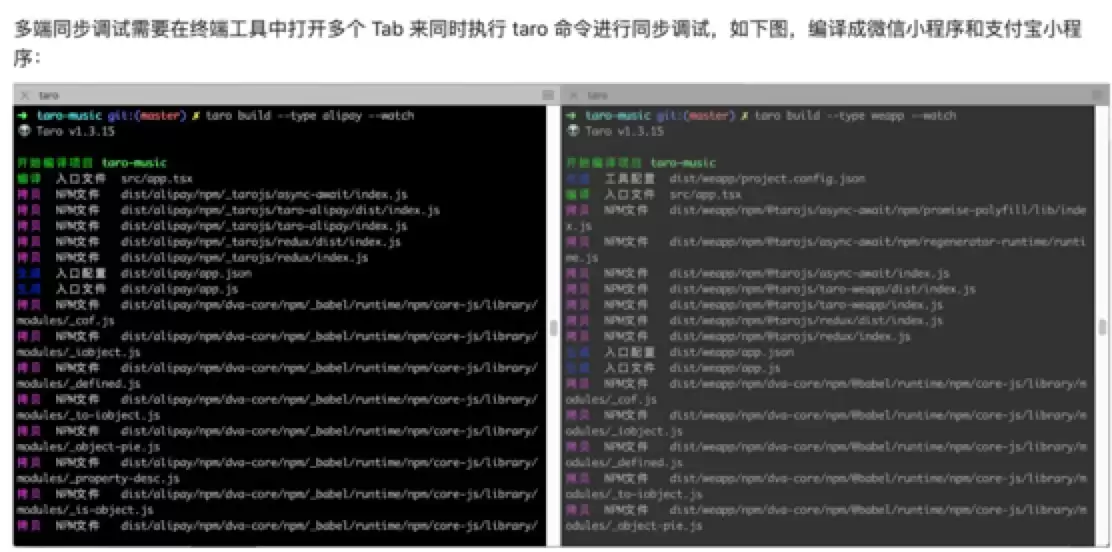Click the 'taro build --type alipay --watch' command
1112x552 pixels.
click(x=309, y=116)
